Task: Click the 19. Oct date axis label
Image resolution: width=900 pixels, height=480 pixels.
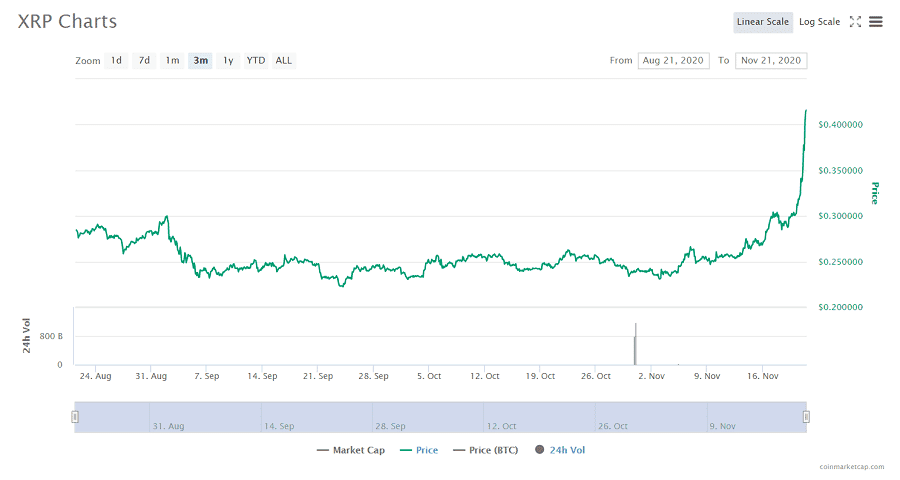Action: (x=540, y=376)
